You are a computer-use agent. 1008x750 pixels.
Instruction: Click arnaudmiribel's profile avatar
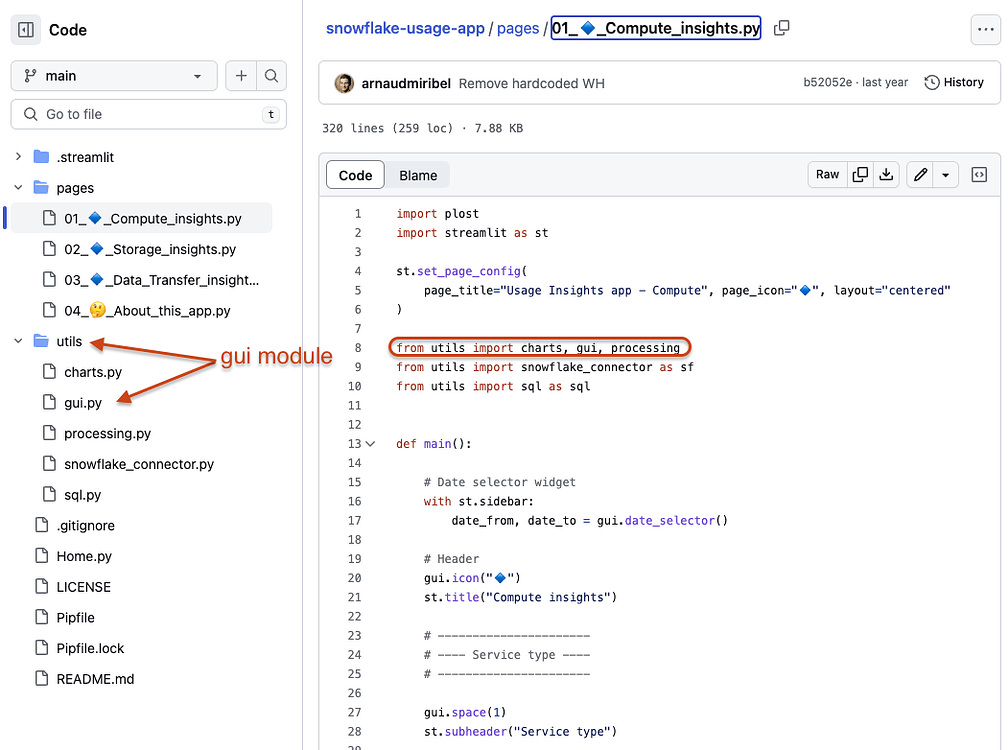tap(344, 83)
